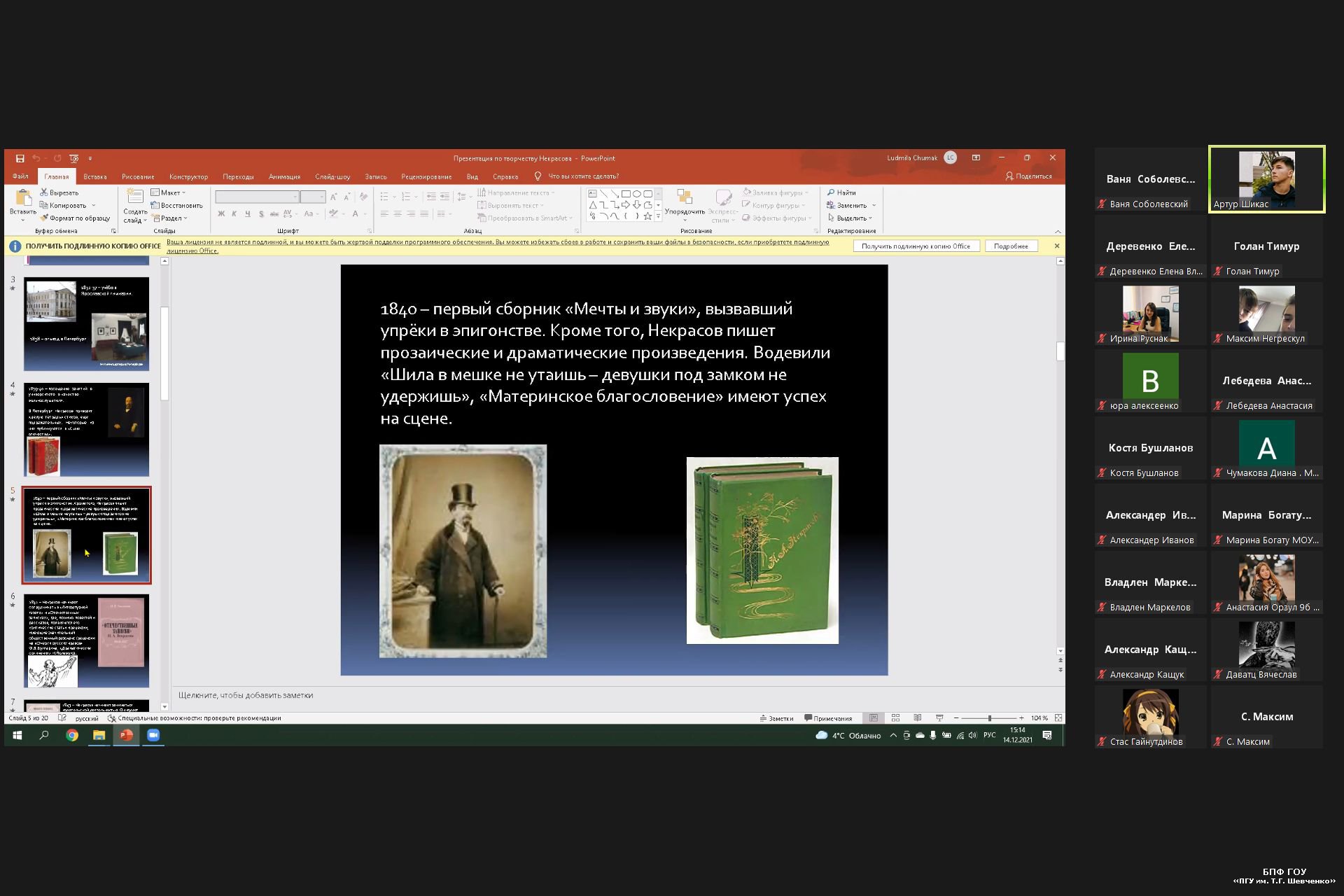
Task: Click Получить подлинную копию Office button
Action: (x=916, y=246)
